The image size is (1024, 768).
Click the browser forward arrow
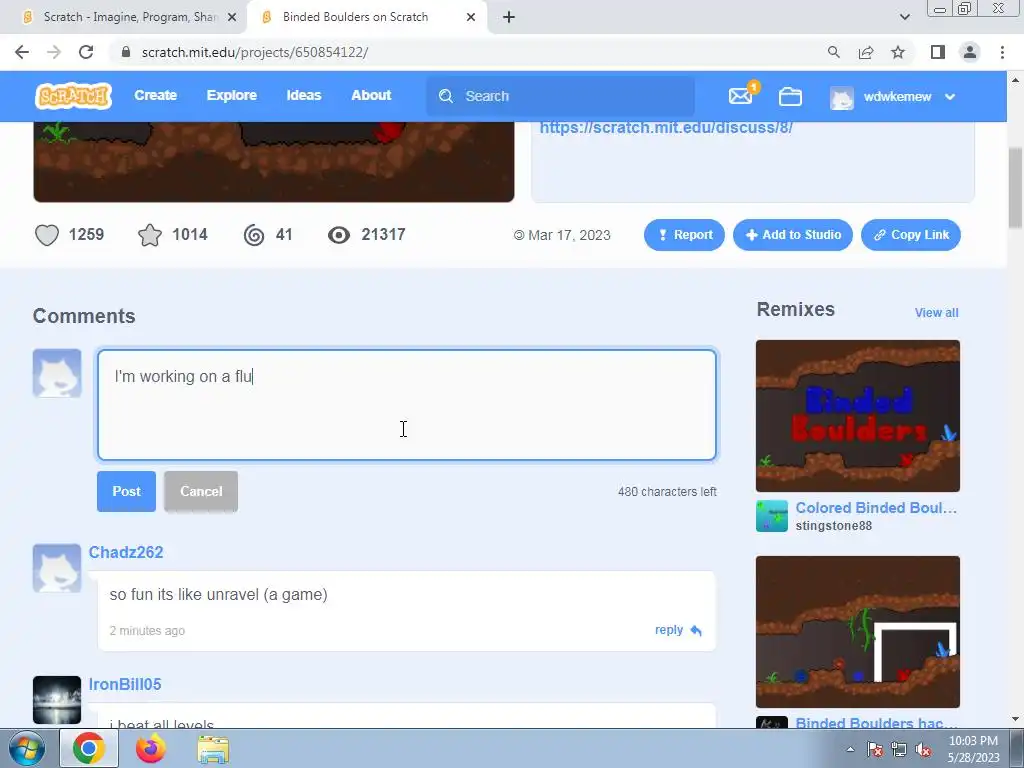pyautogui.click(x=54, y=52)
